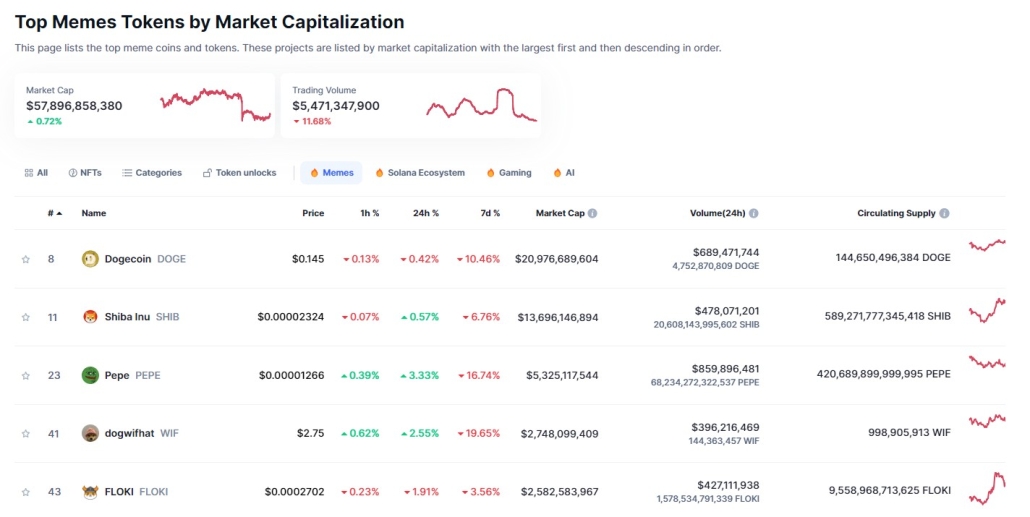Click Dogecoin's 7-day price chart thumbnail

point(986,245)
